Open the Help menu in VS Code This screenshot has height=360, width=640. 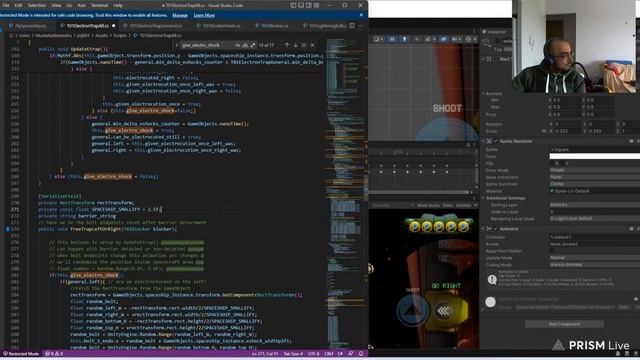118,5
